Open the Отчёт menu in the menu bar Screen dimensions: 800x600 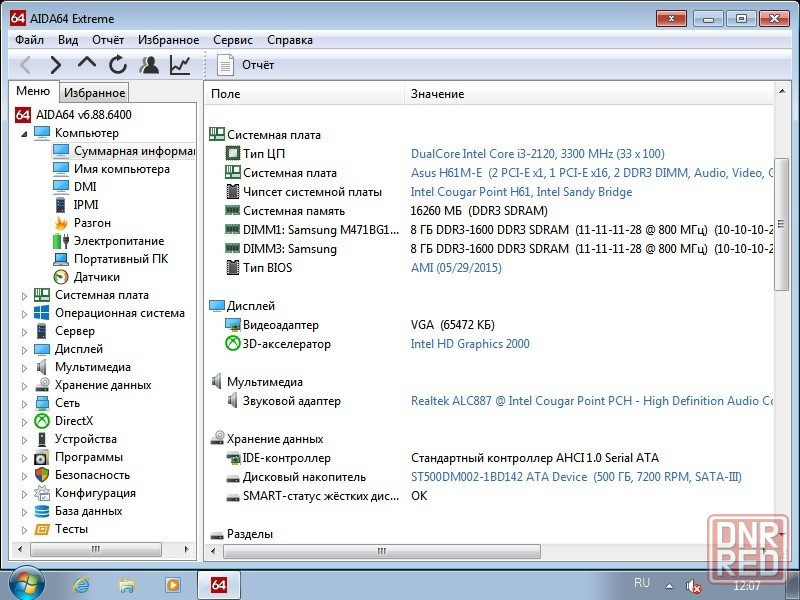tap(108, 40)
